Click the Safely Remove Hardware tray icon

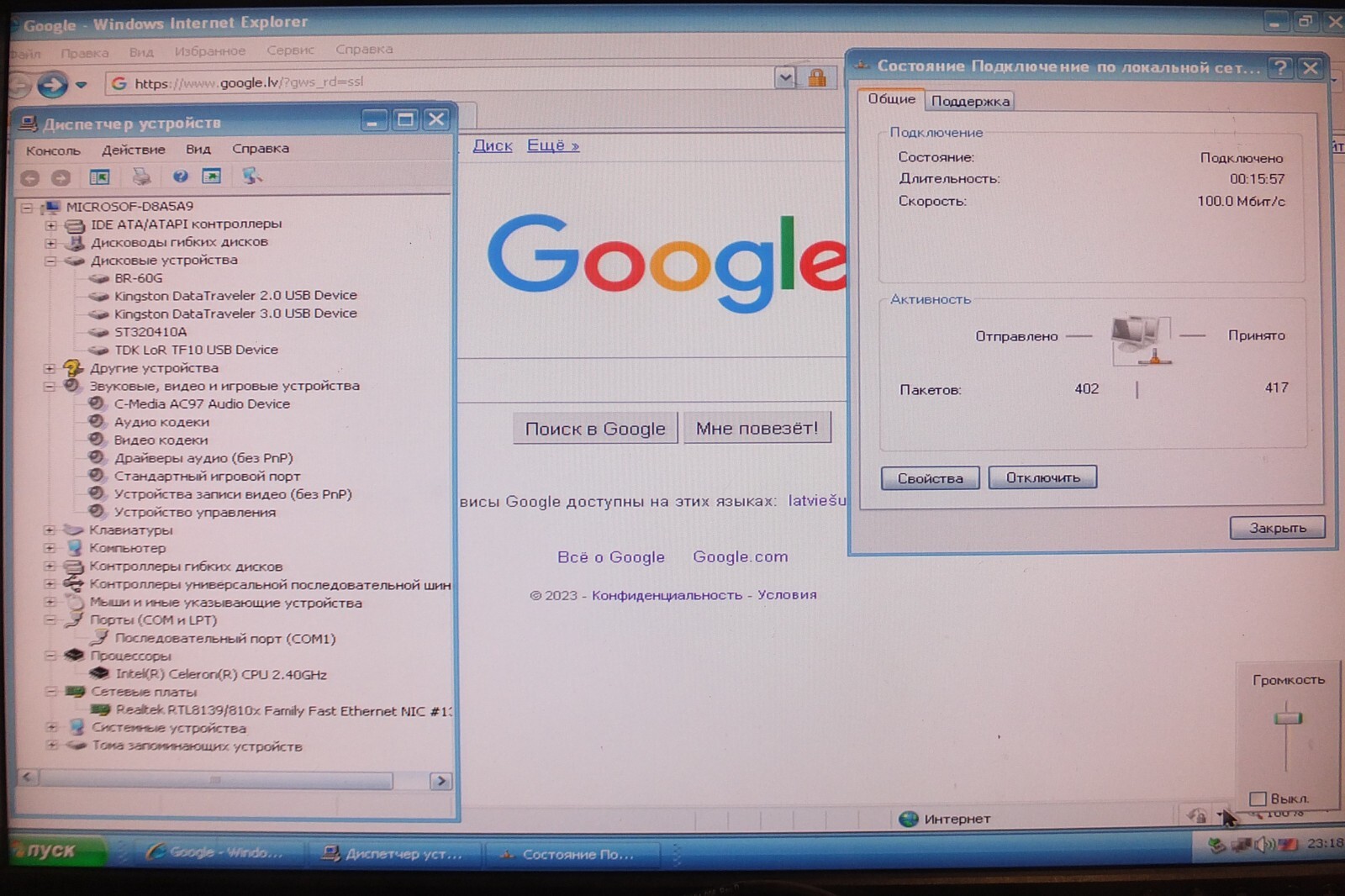(x=1216, y=845)
